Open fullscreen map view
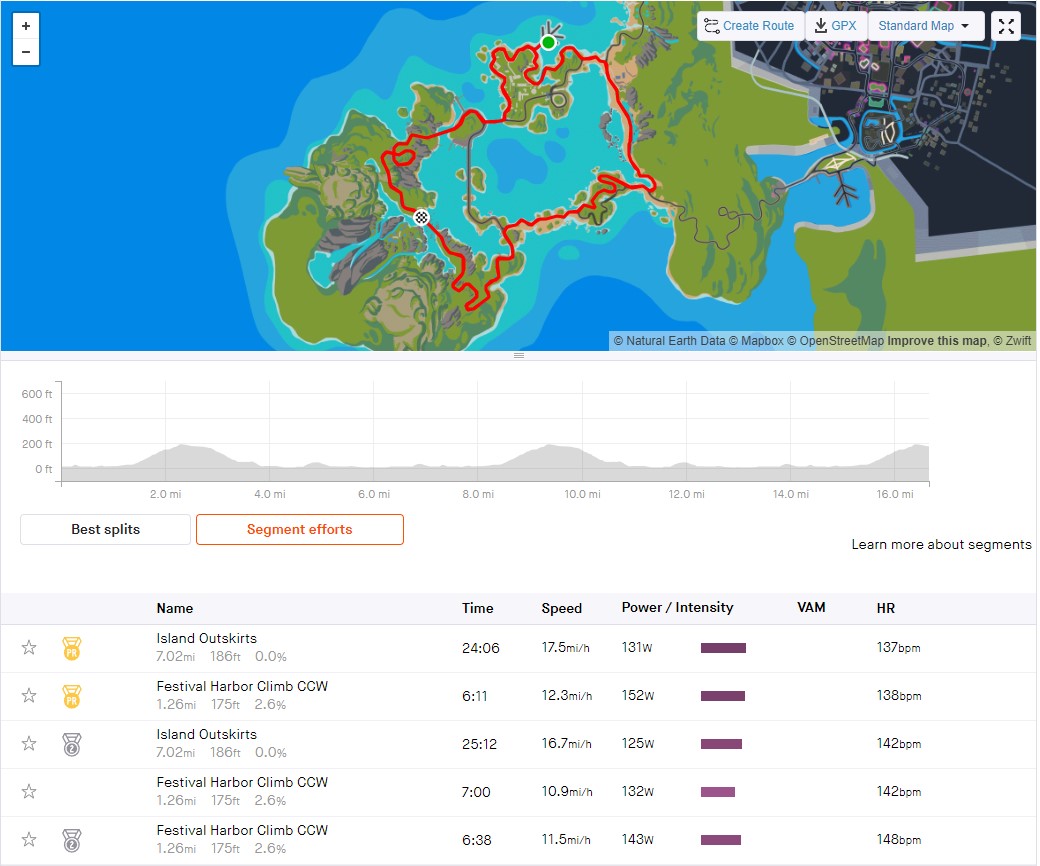Image resolution: width=1040 pixels, height=866 pixels. click(1008, 26)
